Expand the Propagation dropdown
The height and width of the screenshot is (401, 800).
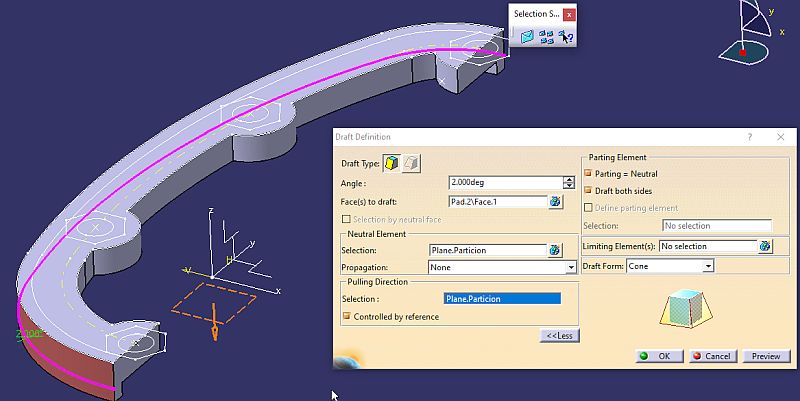click(571, 268)
